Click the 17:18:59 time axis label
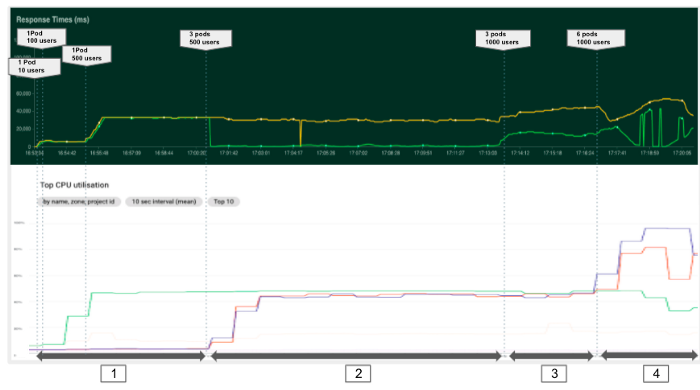This screenshot has height=390, width=700. click(x=650, y=153)
